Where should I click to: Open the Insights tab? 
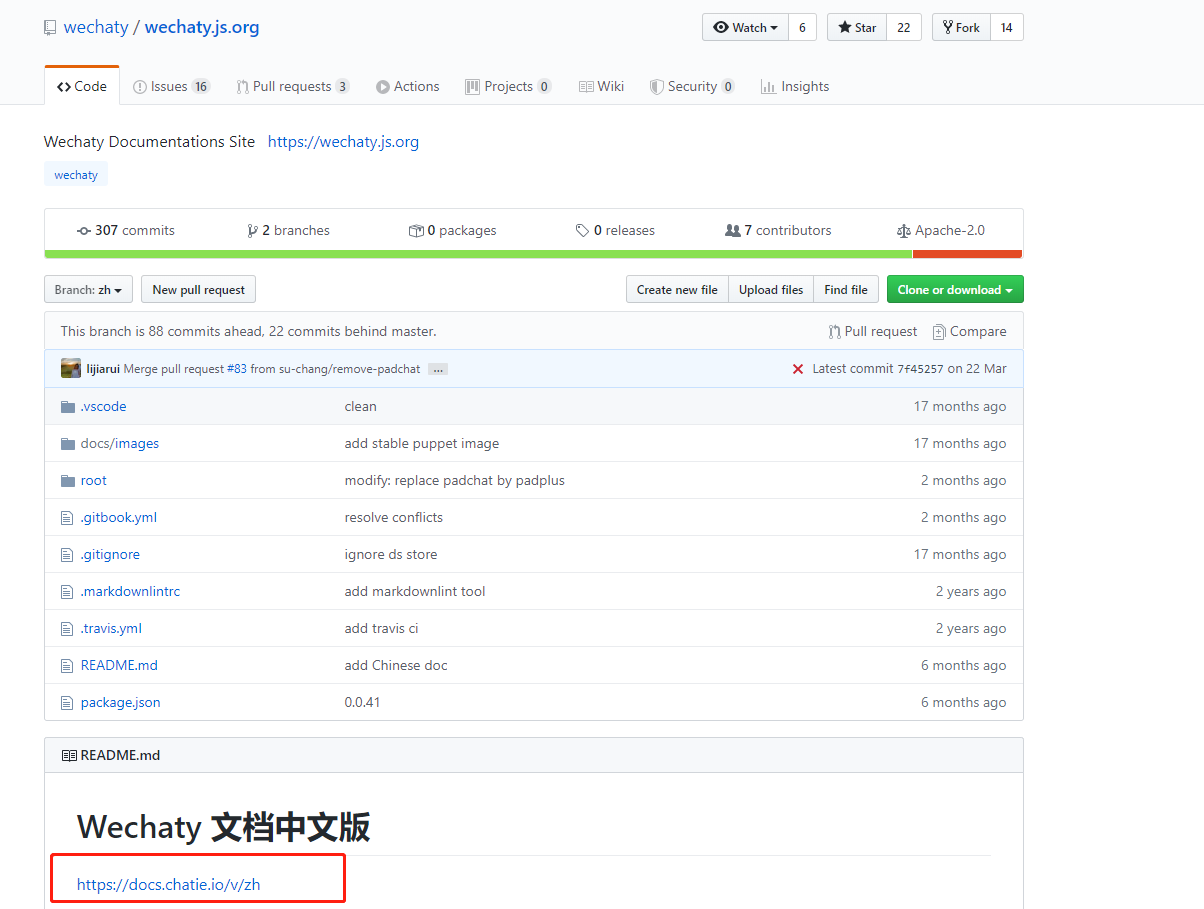795,86
